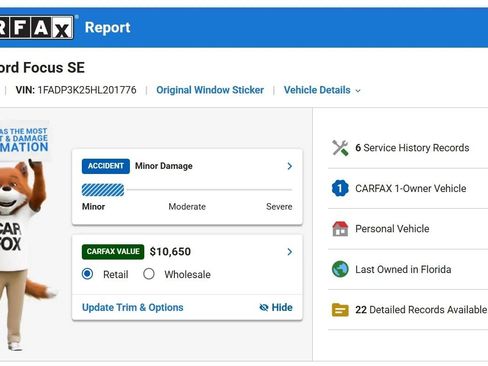Click the crossed-eye icon beside Hide
Image resolution: width=488 pixels, height=366 pixels.
pyautogui.click(x=264, y=307)
